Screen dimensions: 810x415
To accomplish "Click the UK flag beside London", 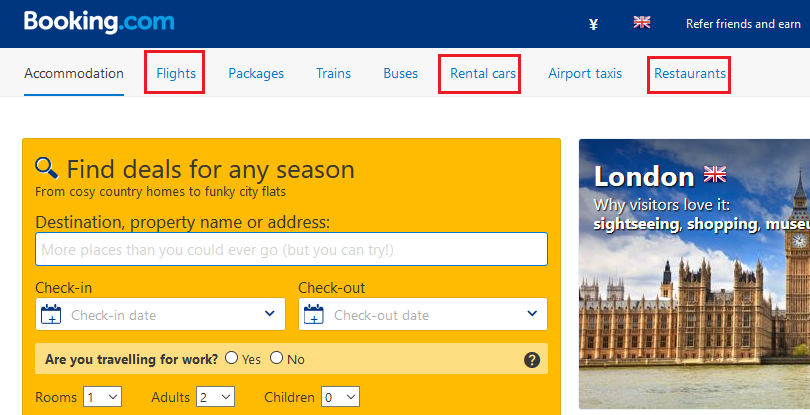I will (x=715, y=174).
